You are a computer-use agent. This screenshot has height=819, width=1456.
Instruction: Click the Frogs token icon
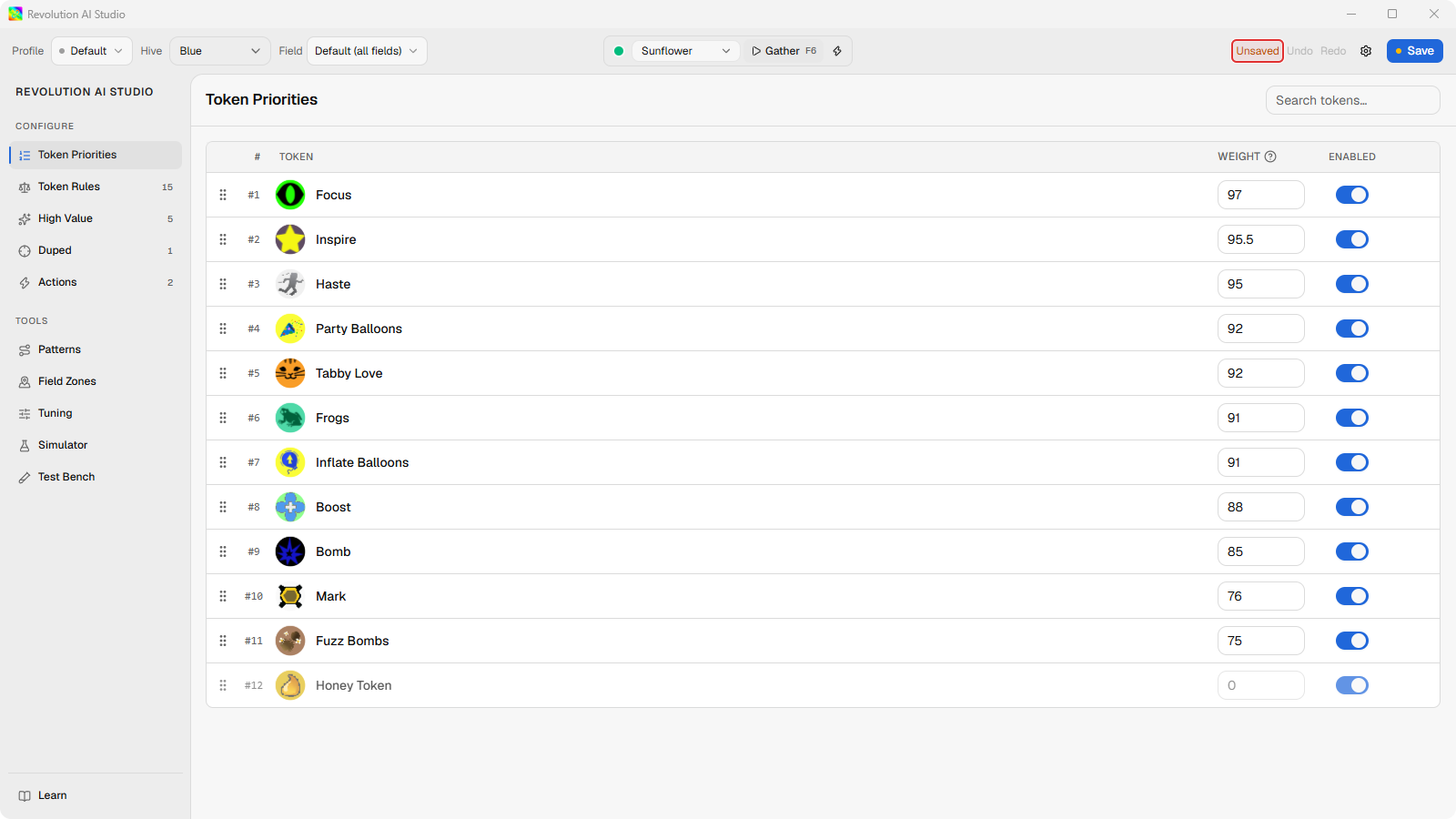[290, 418]
